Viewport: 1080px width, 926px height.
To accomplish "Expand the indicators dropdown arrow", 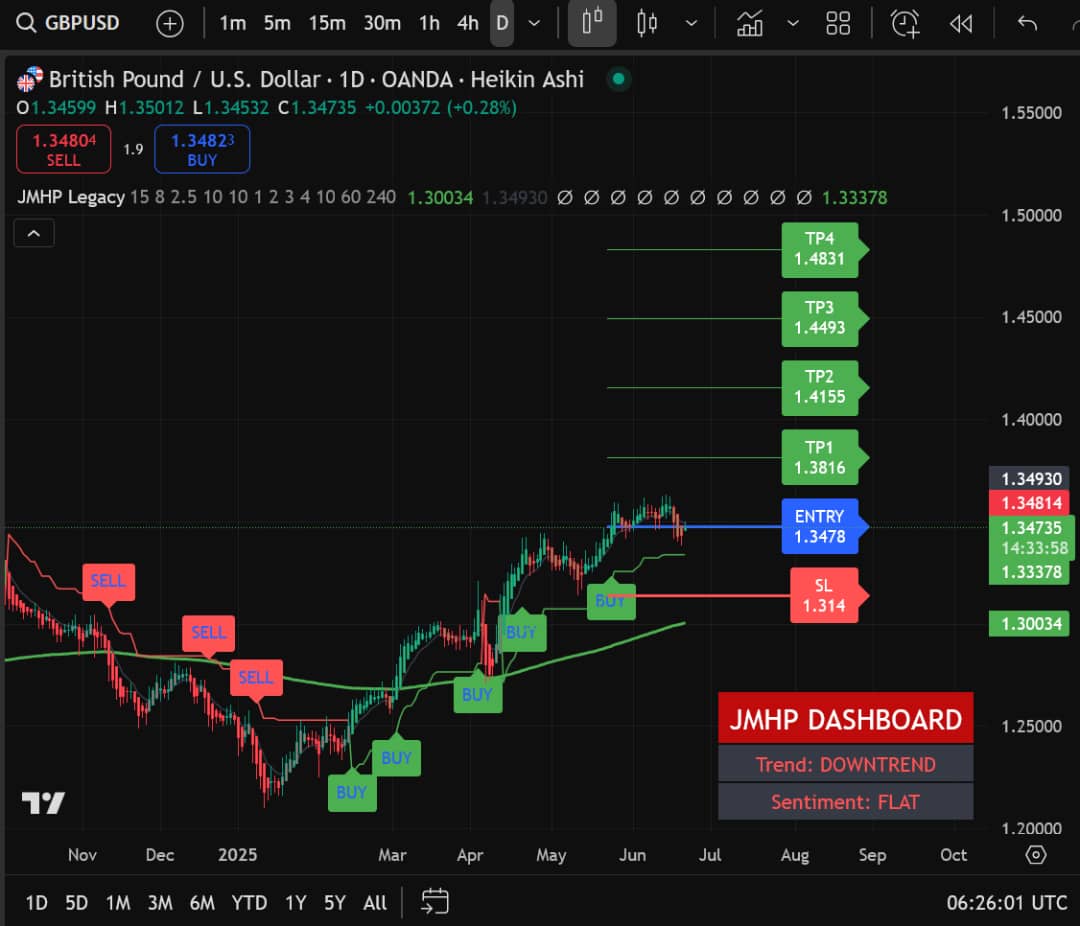I will (793, 23).
